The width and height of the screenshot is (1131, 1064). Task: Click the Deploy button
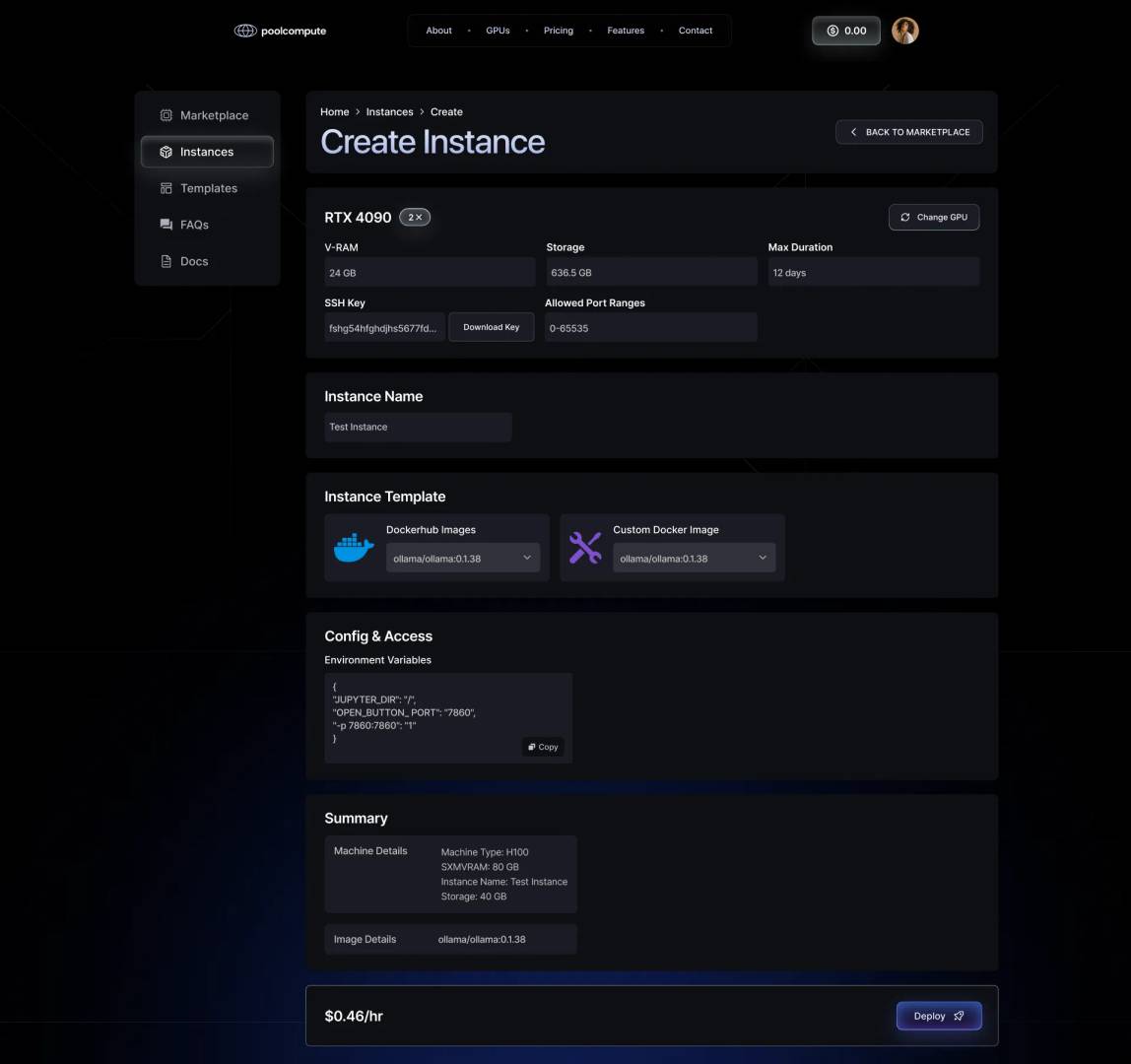939,1016
